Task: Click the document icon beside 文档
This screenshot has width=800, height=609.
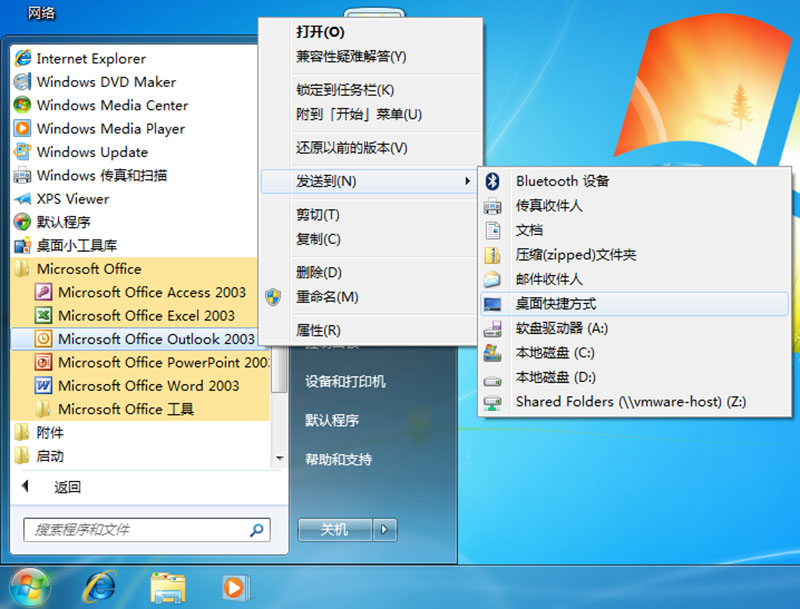Action: click(492, 230)
